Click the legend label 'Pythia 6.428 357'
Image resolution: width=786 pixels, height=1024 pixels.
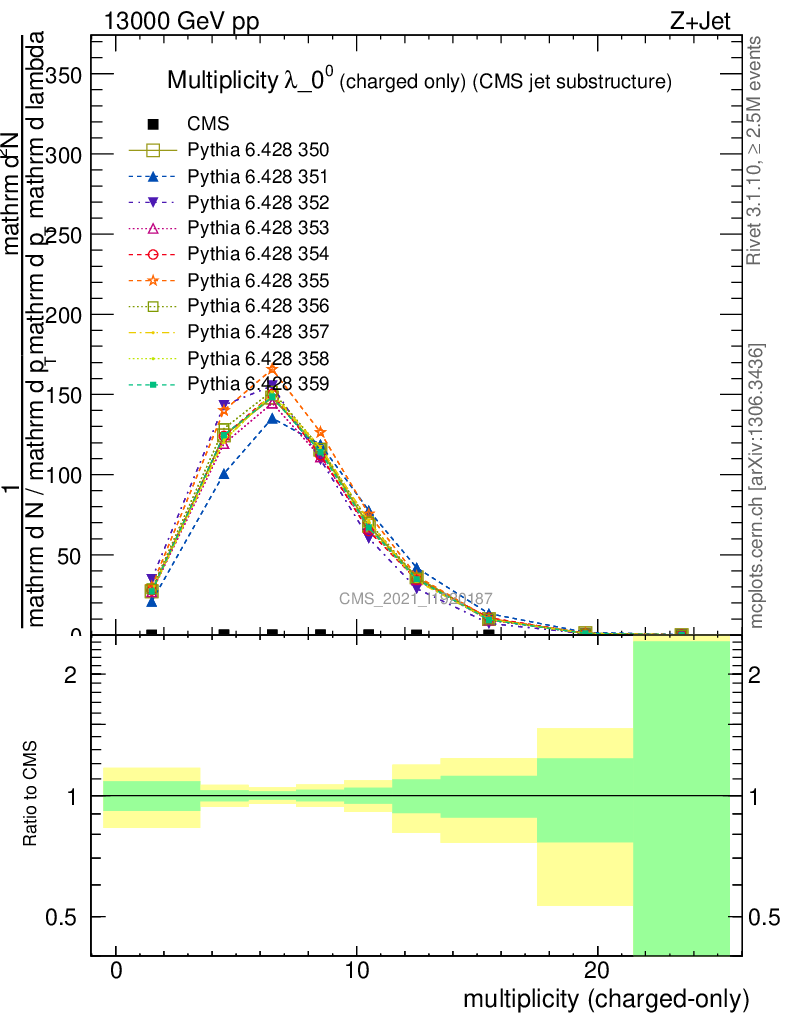[258, 332]
